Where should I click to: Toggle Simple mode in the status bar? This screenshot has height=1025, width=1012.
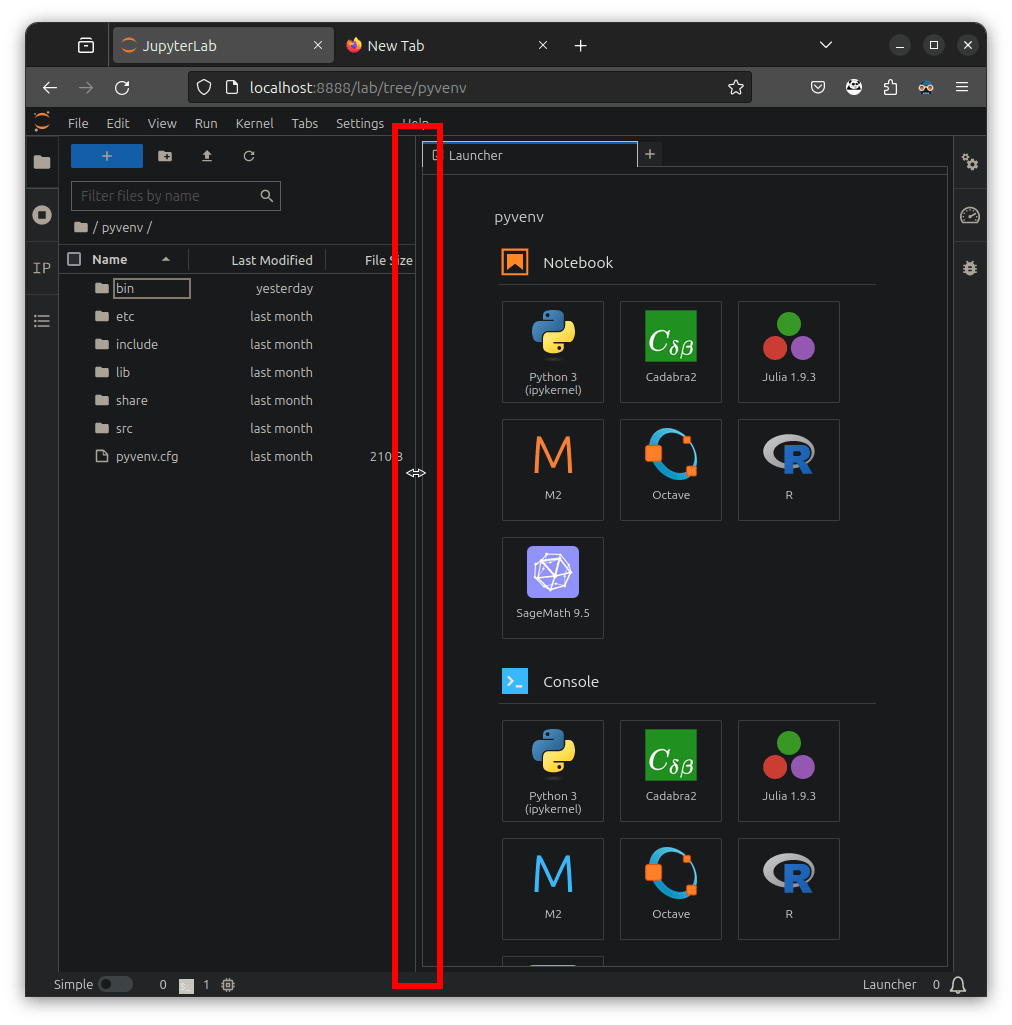(x=115, y=984)
